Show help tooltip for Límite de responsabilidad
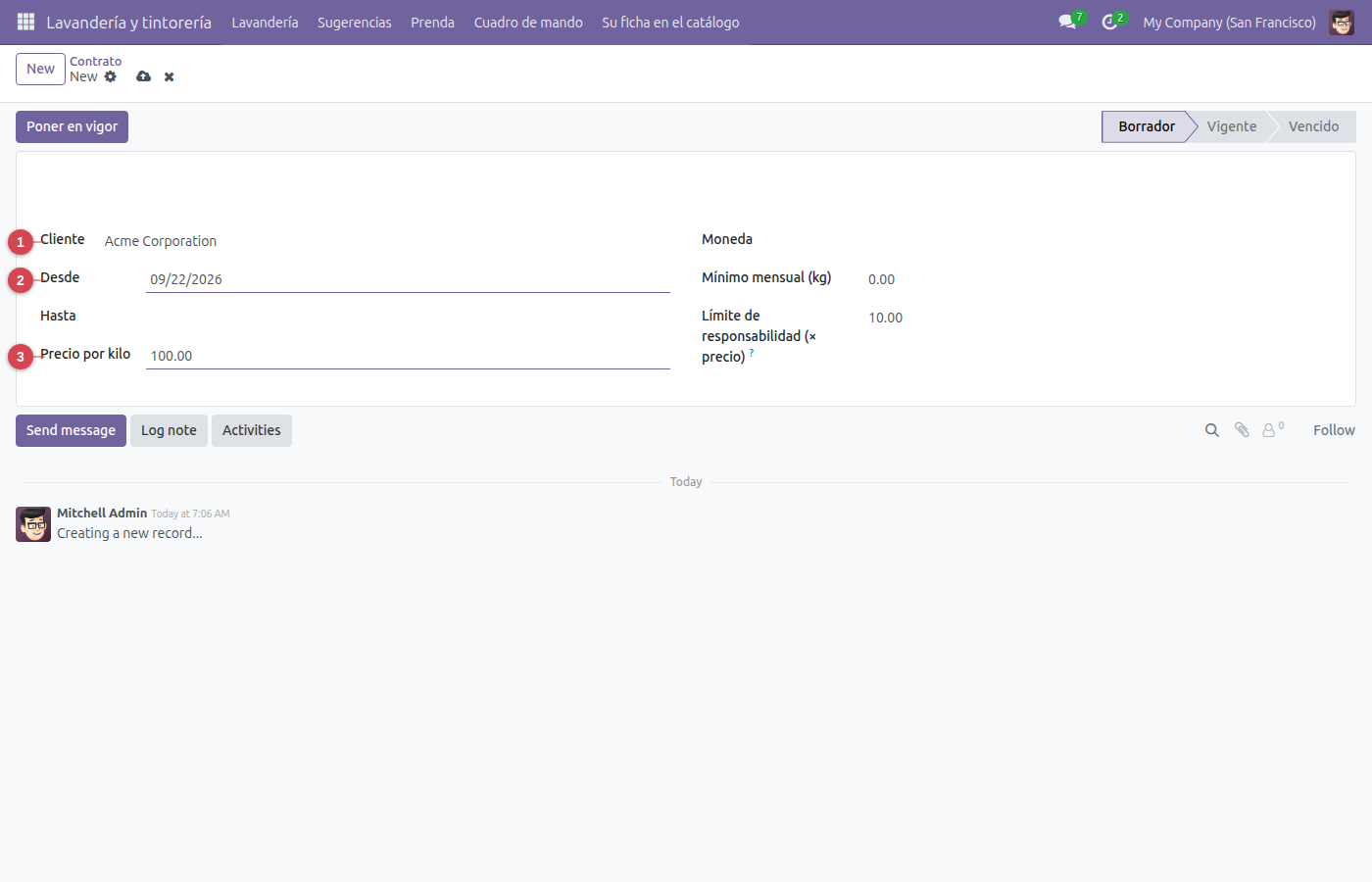The height and width of the screenshot is (882, 1372). (x=752, y=352)
